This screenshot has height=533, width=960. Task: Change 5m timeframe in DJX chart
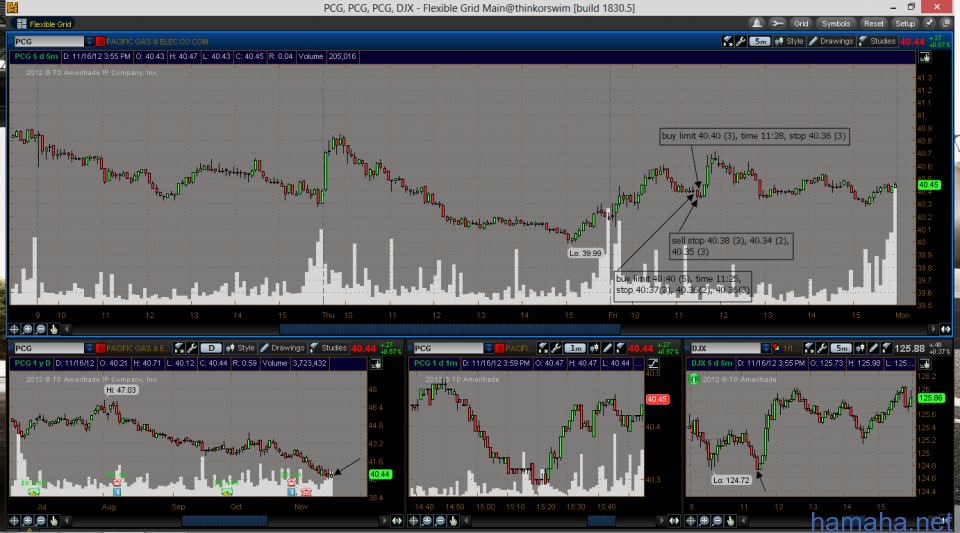[841, 348]
